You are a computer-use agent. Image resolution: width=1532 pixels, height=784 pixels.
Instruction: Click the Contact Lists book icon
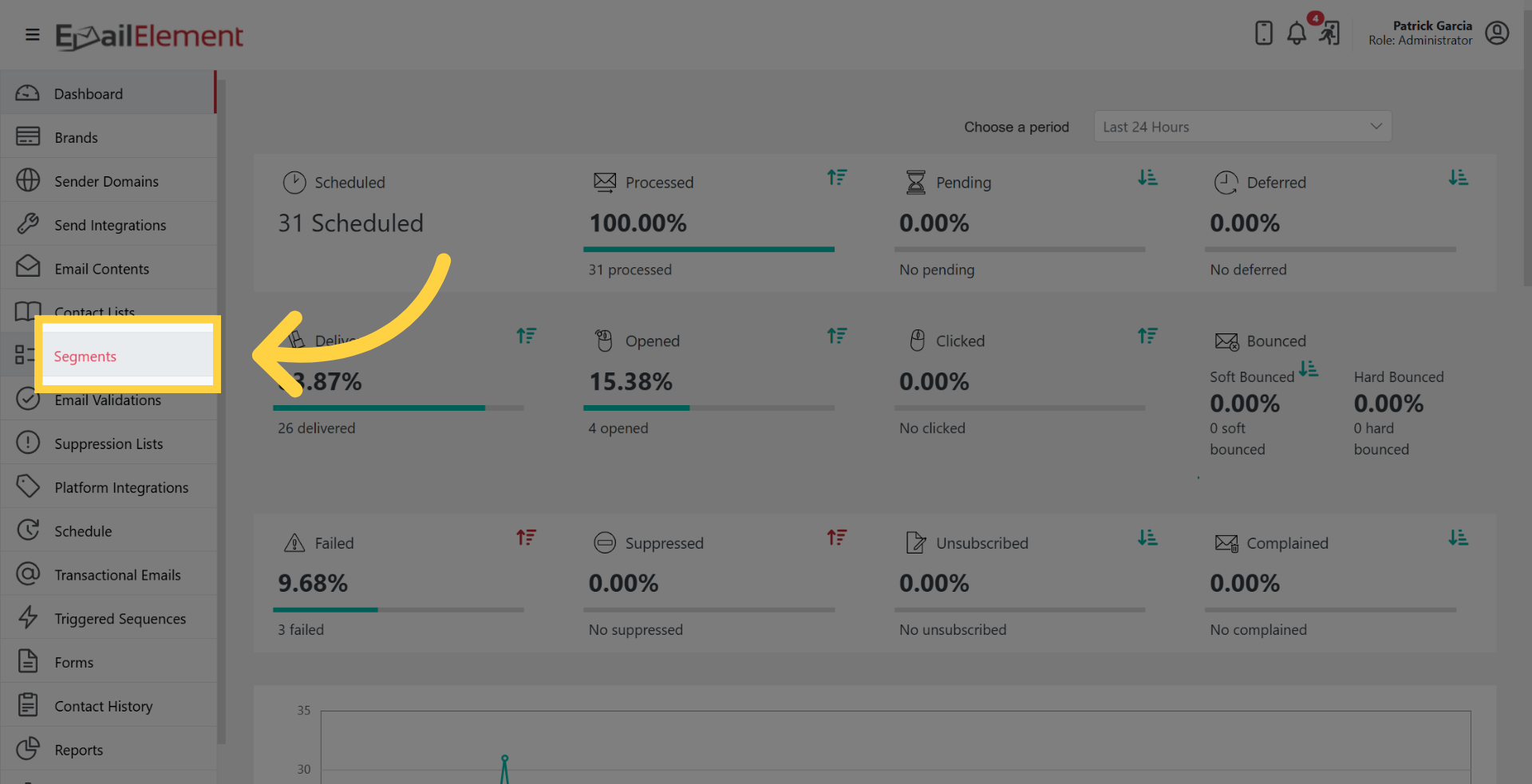[x=28, y=311]
